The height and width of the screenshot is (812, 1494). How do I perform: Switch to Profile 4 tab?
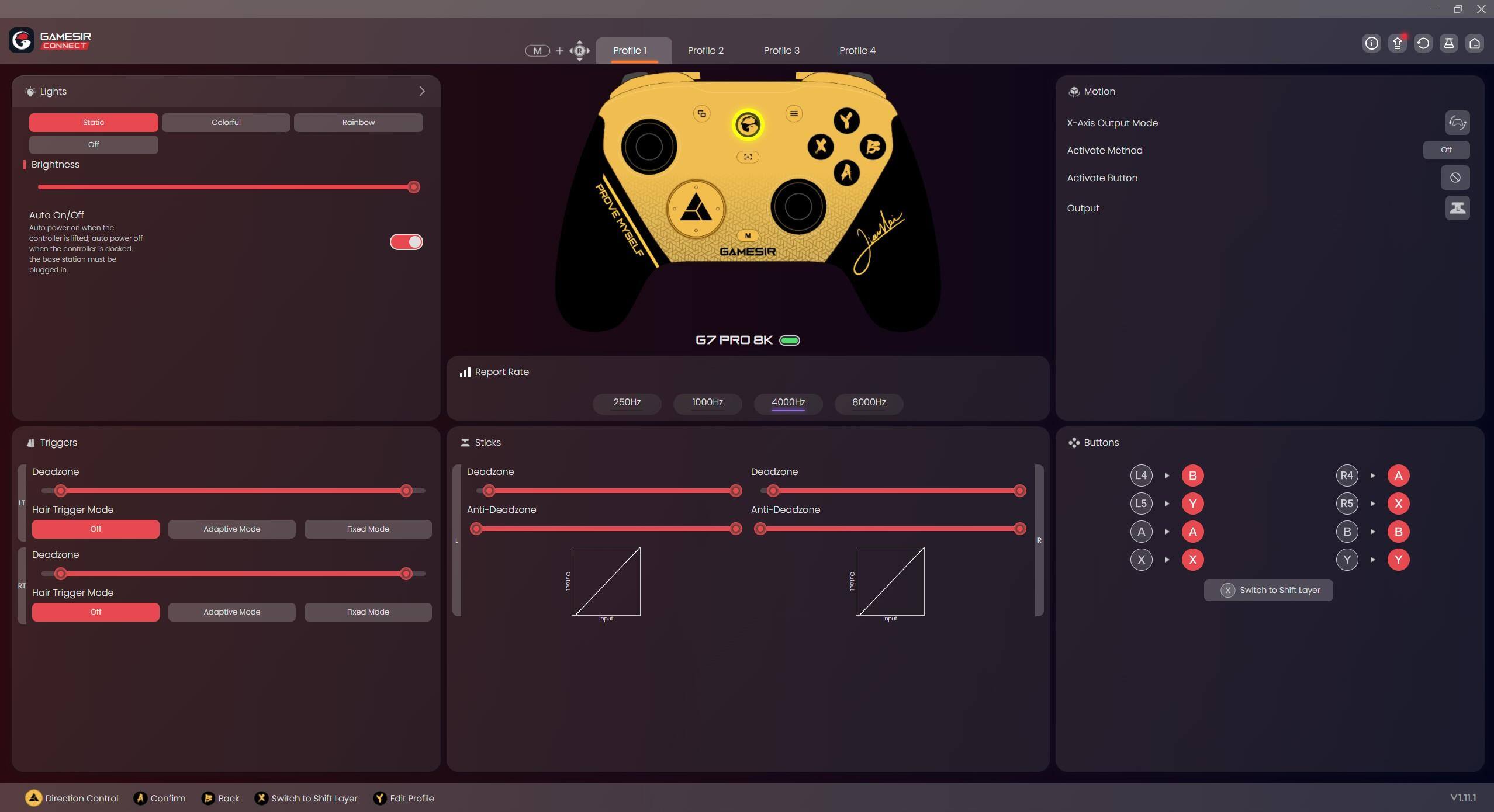(857, 51)
